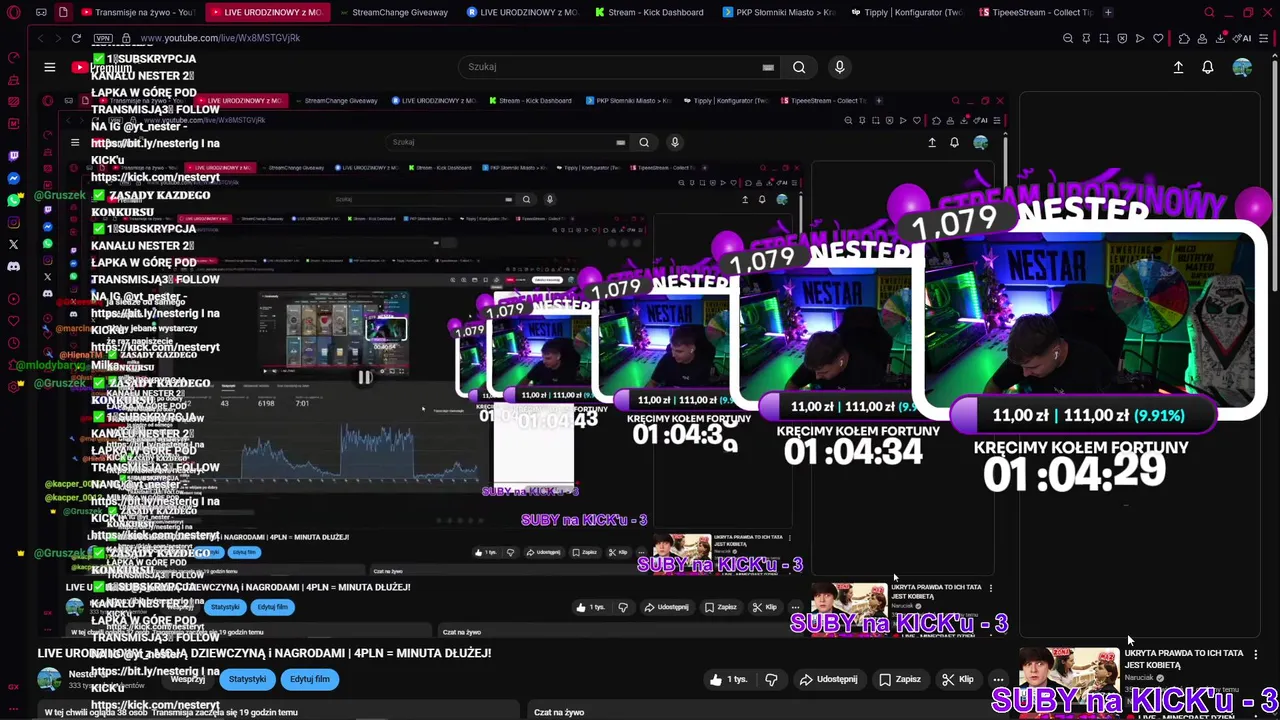Click the bottom-most 'Wesprzyj' button
1280x720 pixels.
point(187,679)
